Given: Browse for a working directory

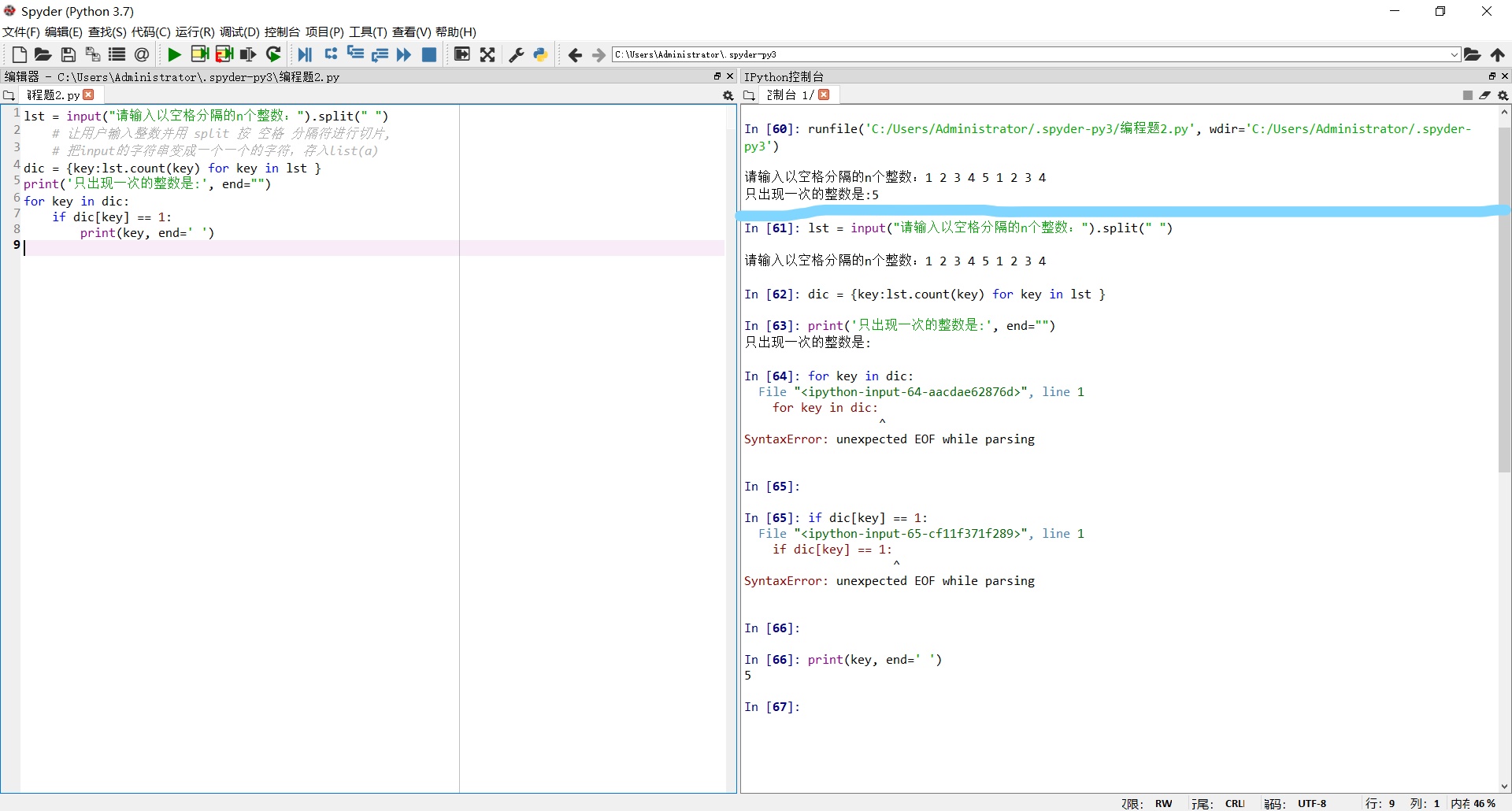Looking at the screenshot, I should [1473, 54].
